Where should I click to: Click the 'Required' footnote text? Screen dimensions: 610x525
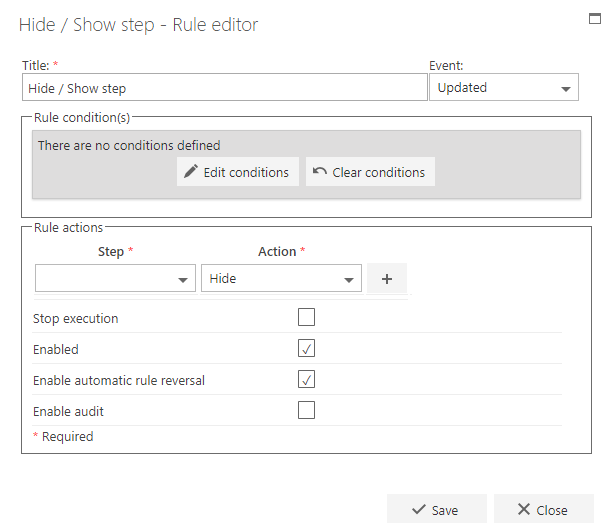[x=67, y=436]
